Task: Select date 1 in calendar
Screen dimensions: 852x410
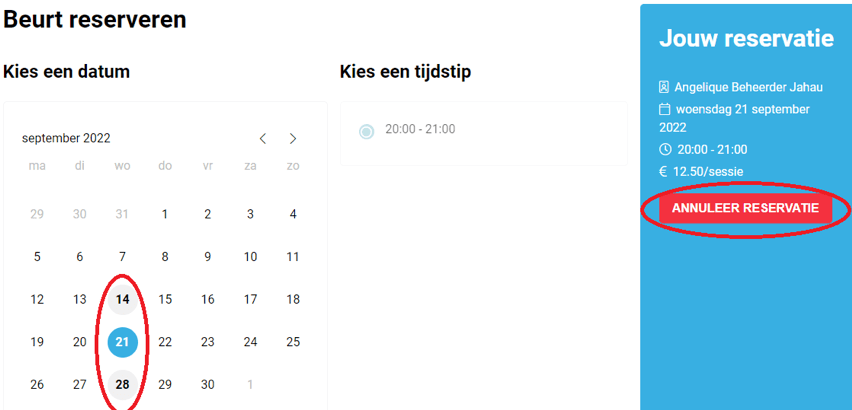Action: pyautogui.click(x=165, y=214)
